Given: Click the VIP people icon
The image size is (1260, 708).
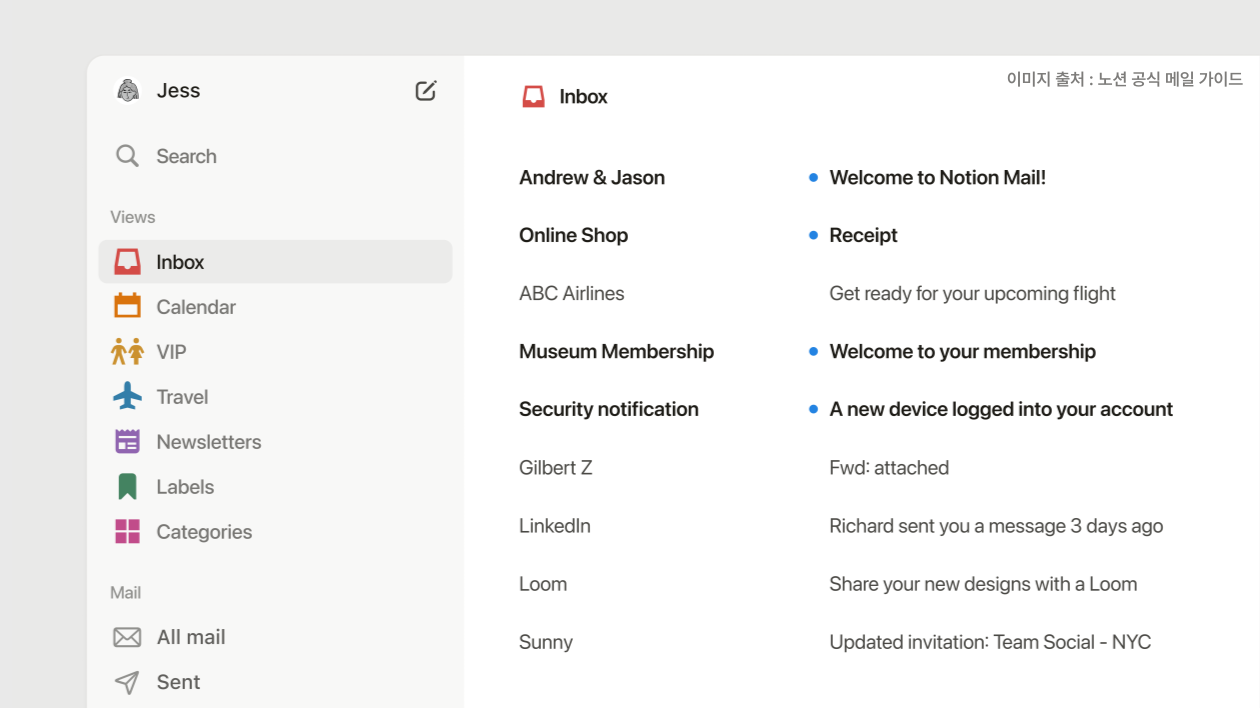Looking at the screenshot, I should (127, 351).
